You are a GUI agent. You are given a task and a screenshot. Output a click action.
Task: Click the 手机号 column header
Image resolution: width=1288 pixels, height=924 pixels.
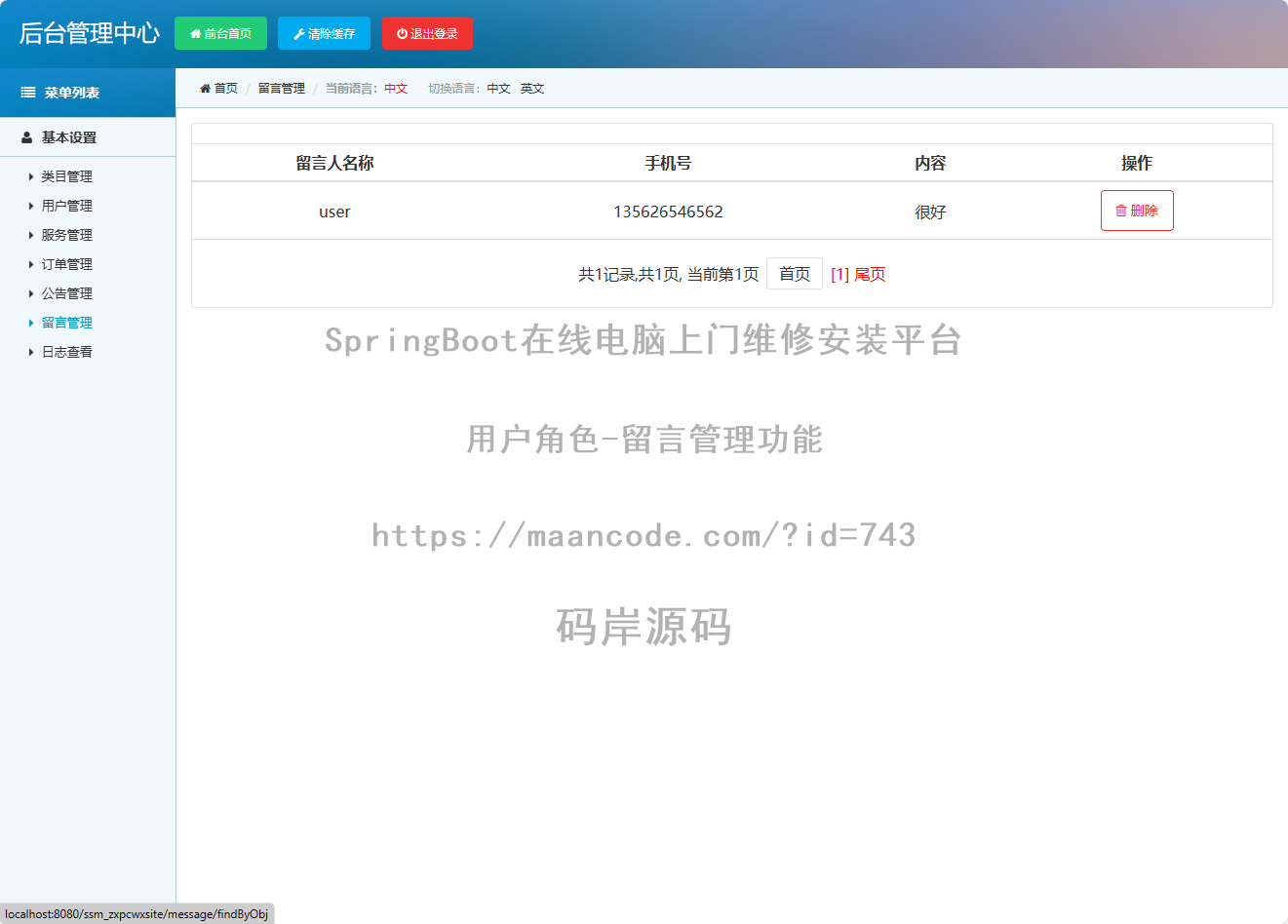tap(668, 163)
